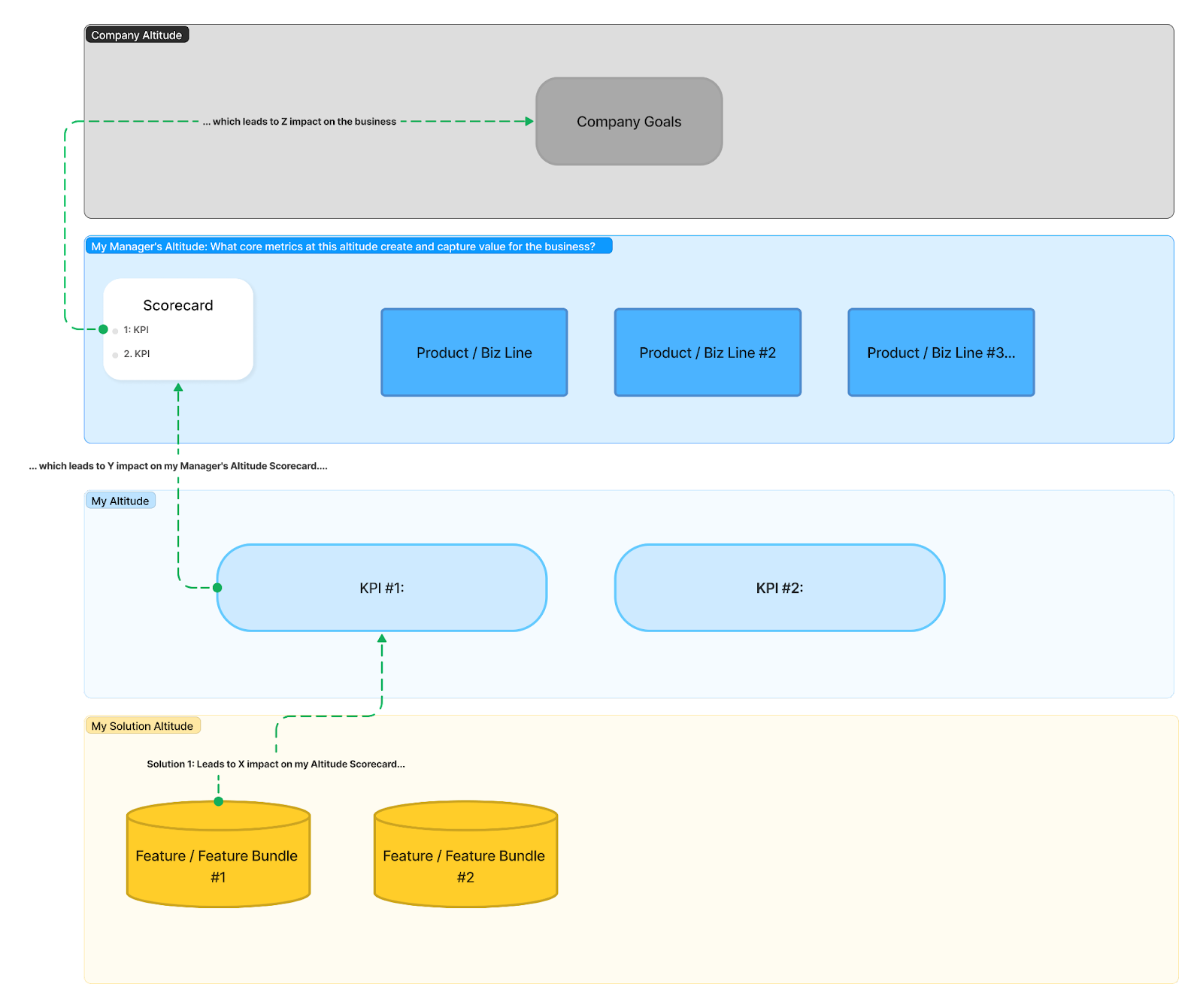
Task: Select the Company Goals node
Action: click(x=629, y=121)
